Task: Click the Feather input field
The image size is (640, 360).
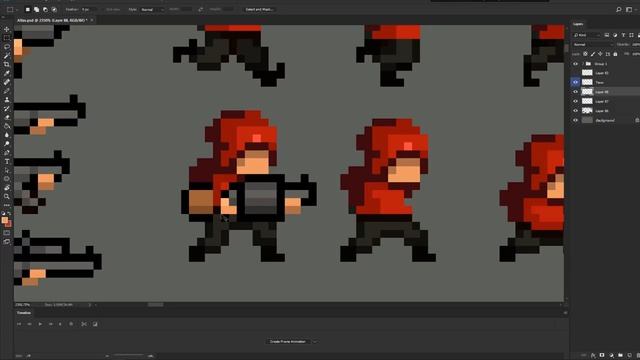Action: tap(88, 9)
